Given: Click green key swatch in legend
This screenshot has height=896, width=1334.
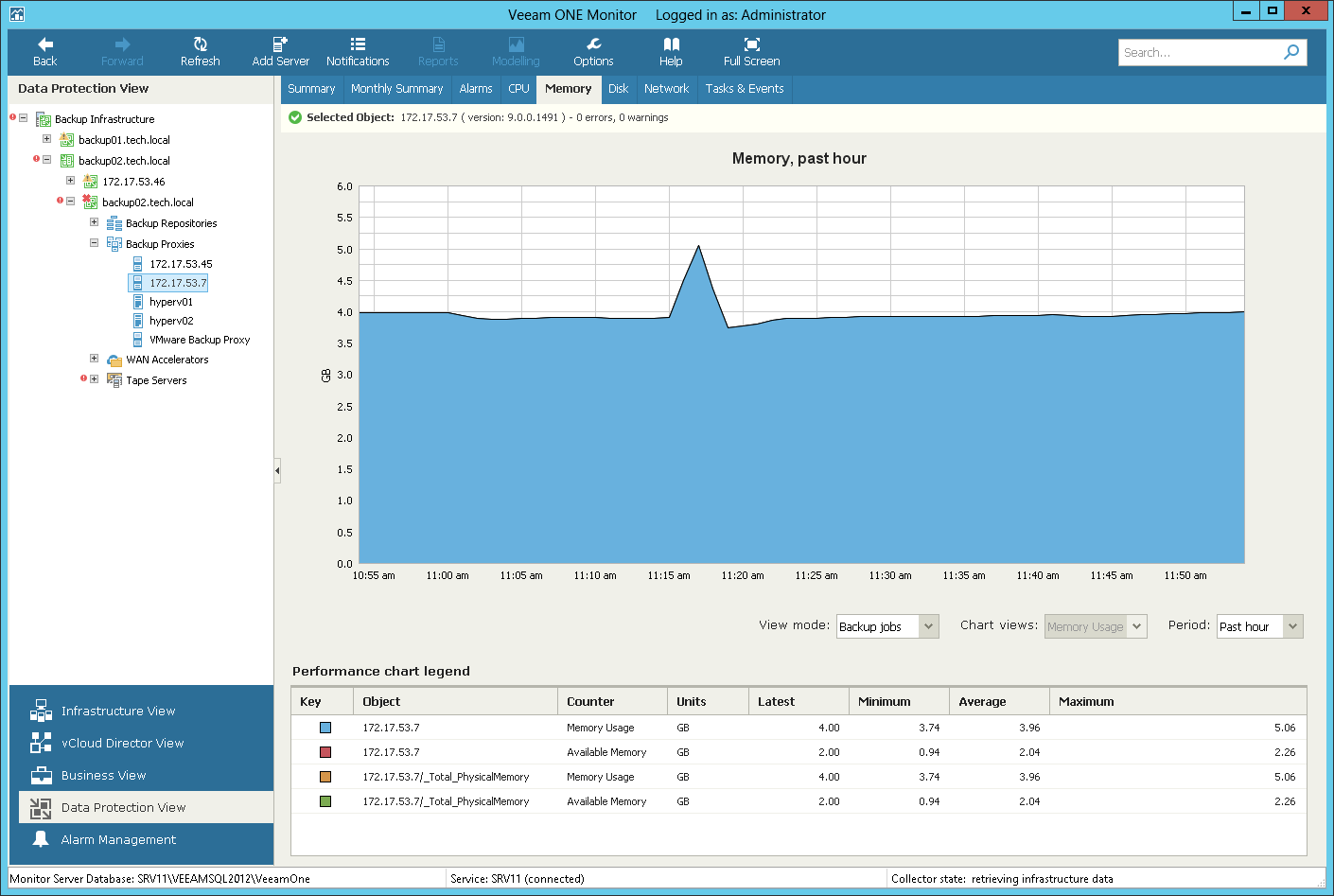Looking at the screenshot, I should (x=325, y=801).
